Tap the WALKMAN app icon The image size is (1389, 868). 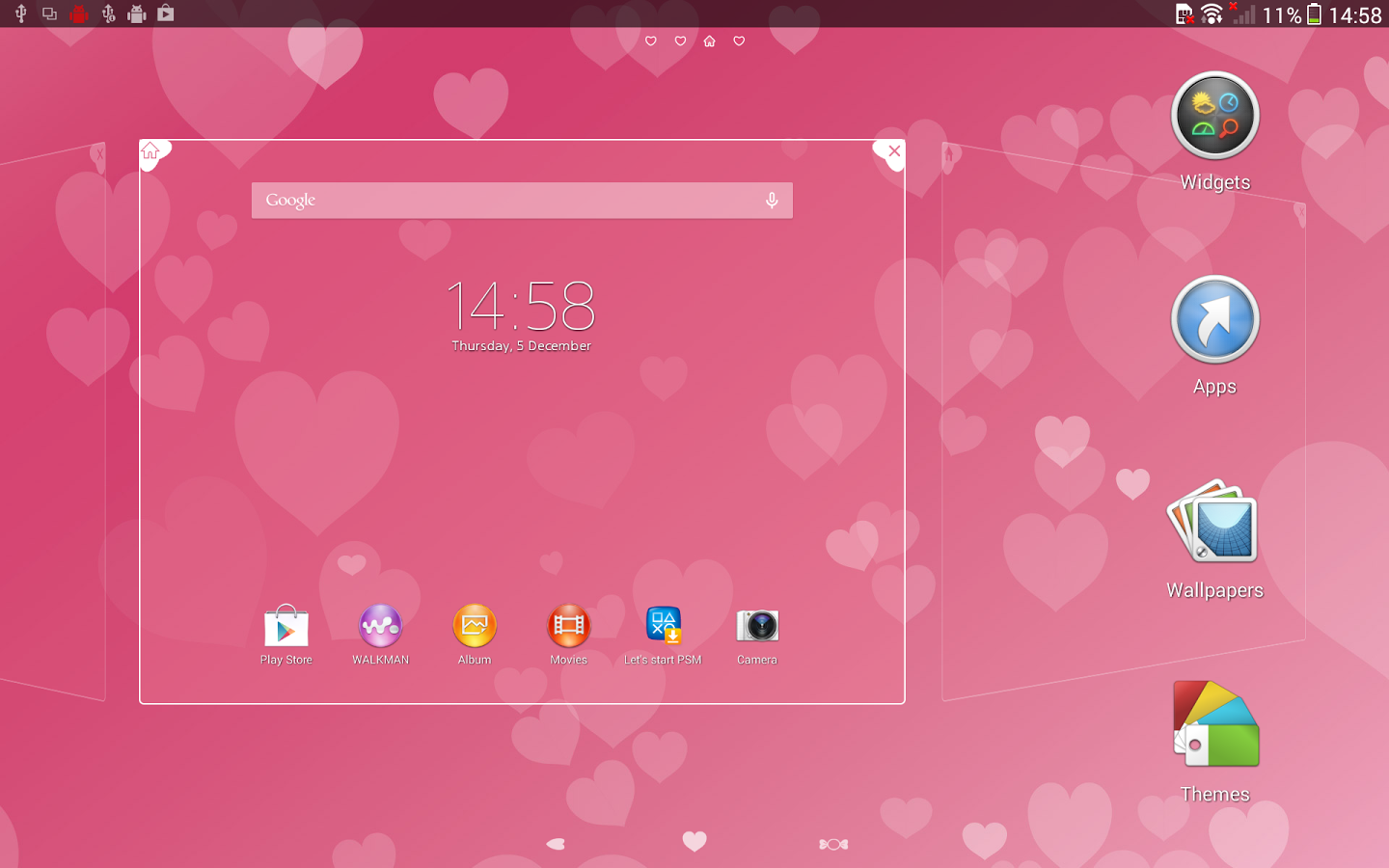tap(380, 626)
